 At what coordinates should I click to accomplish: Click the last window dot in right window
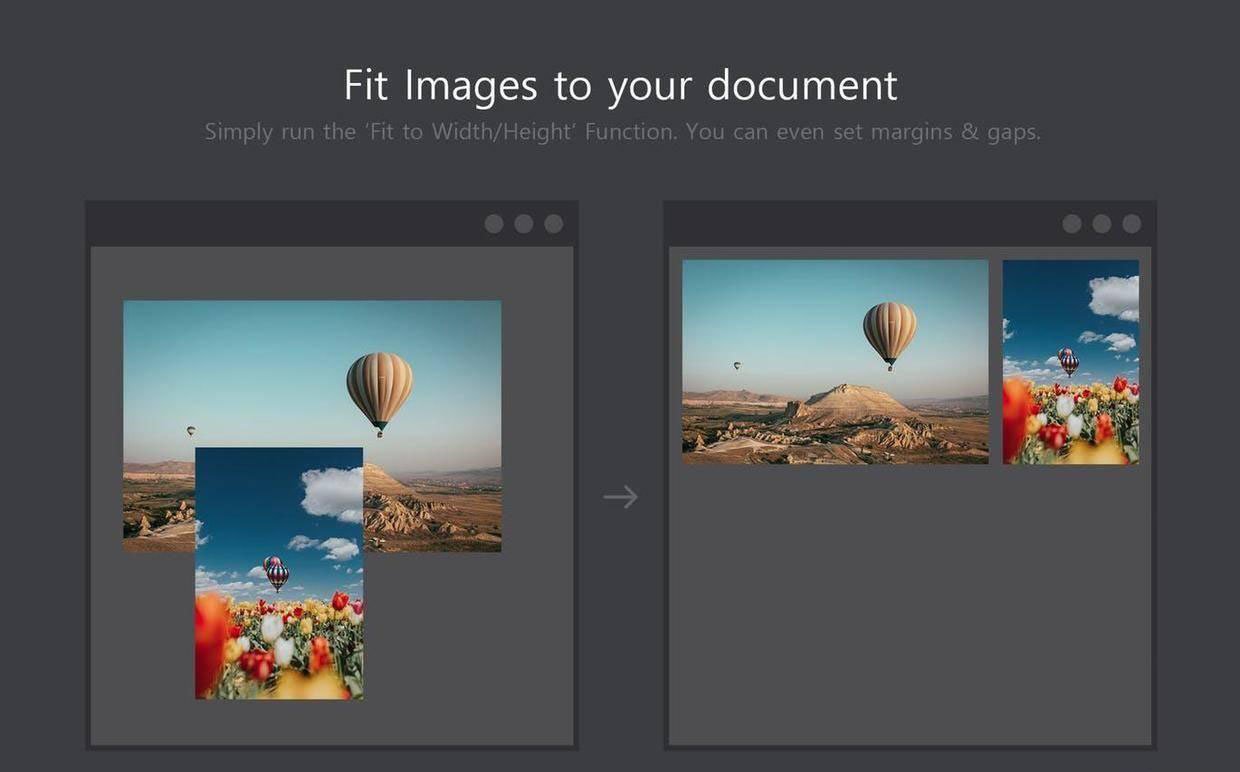(x=1132, y=224)
